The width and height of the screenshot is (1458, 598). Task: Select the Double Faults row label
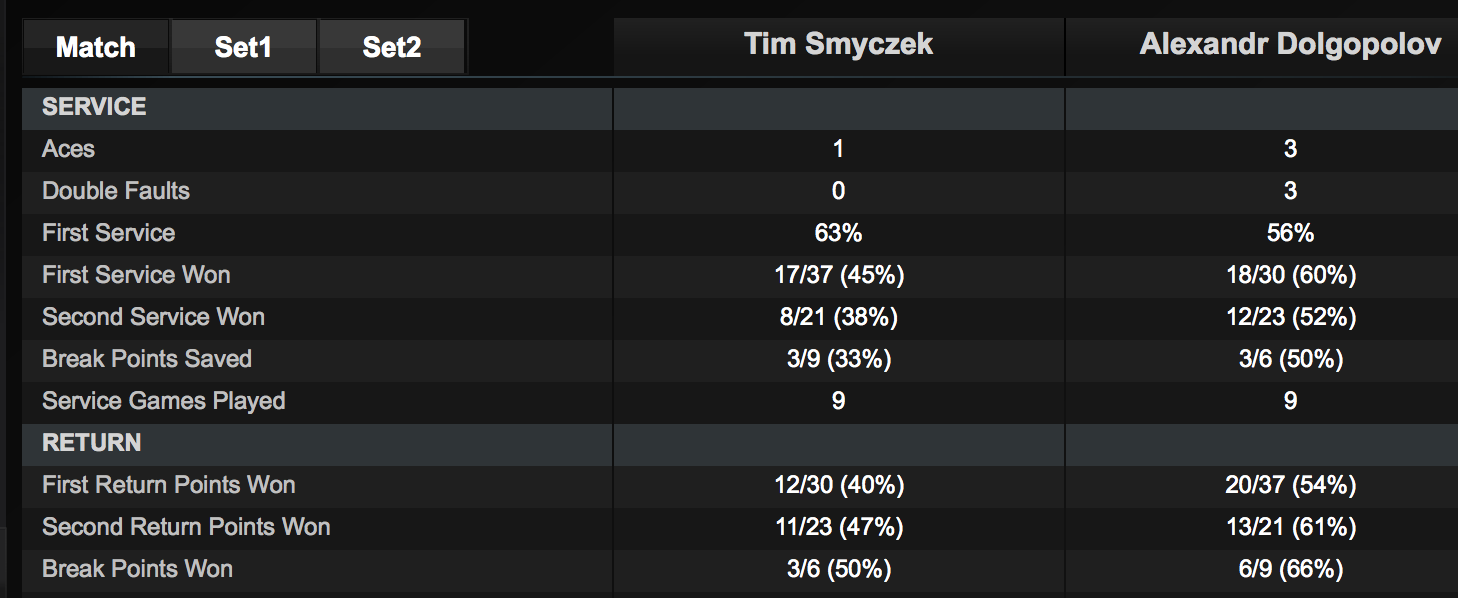coord(116,191)
